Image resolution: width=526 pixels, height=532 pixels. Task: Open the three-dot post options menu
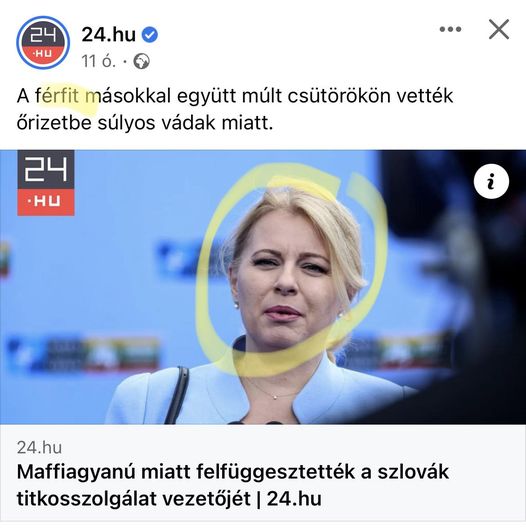(x=450, y=29)
